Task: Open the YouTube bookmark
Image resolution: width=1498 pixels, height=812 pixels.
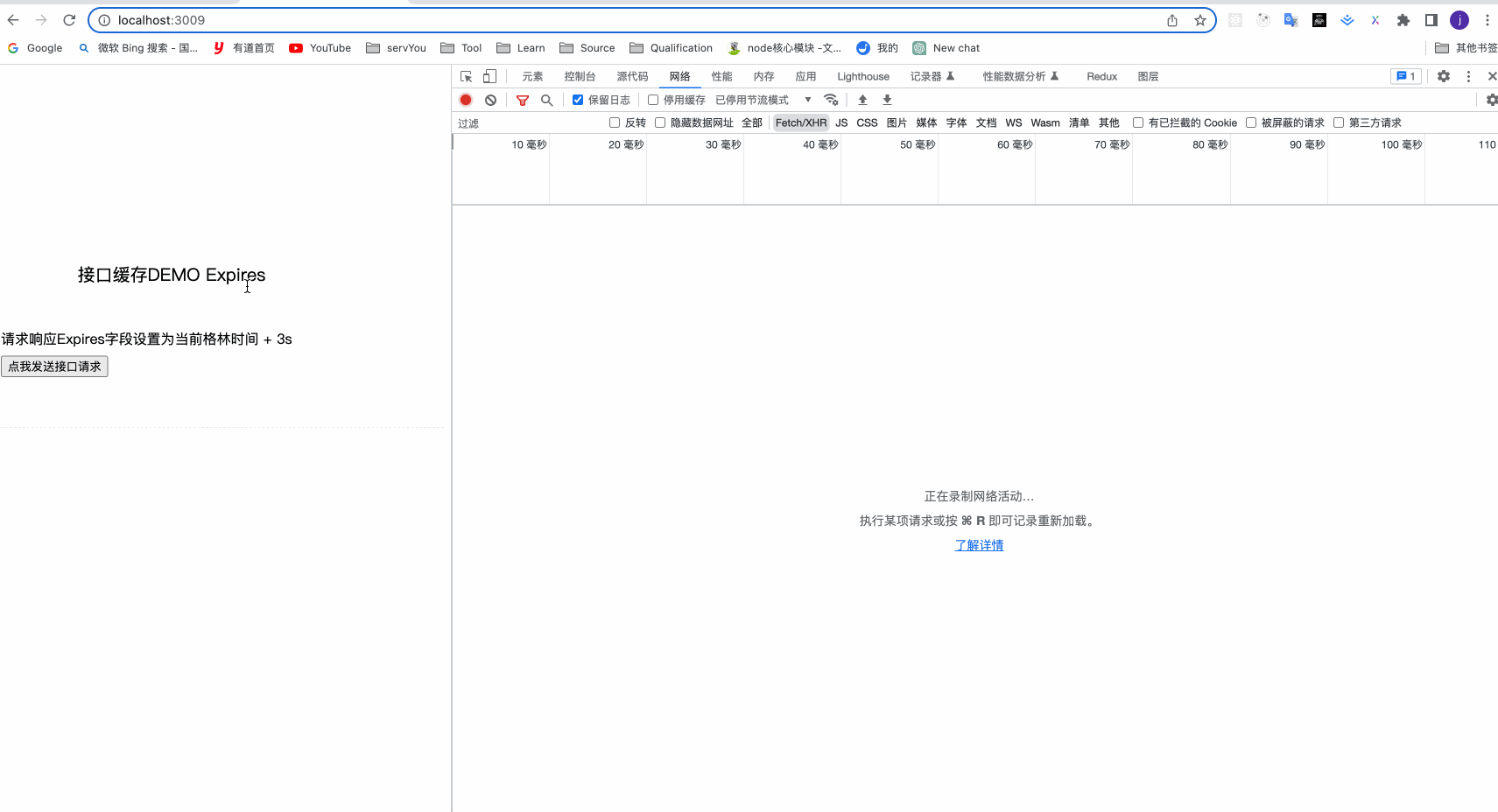Action: 320,48
